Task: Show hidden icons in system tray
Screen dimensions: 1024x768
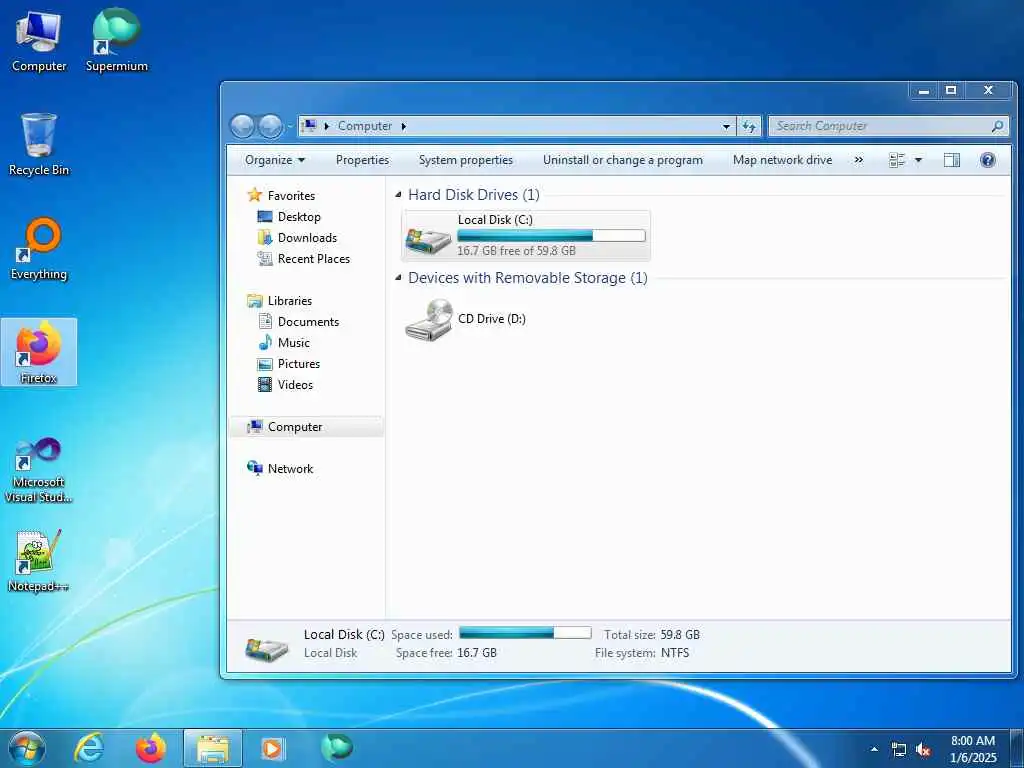Action: pyautogui.click(x=874, y=749)
